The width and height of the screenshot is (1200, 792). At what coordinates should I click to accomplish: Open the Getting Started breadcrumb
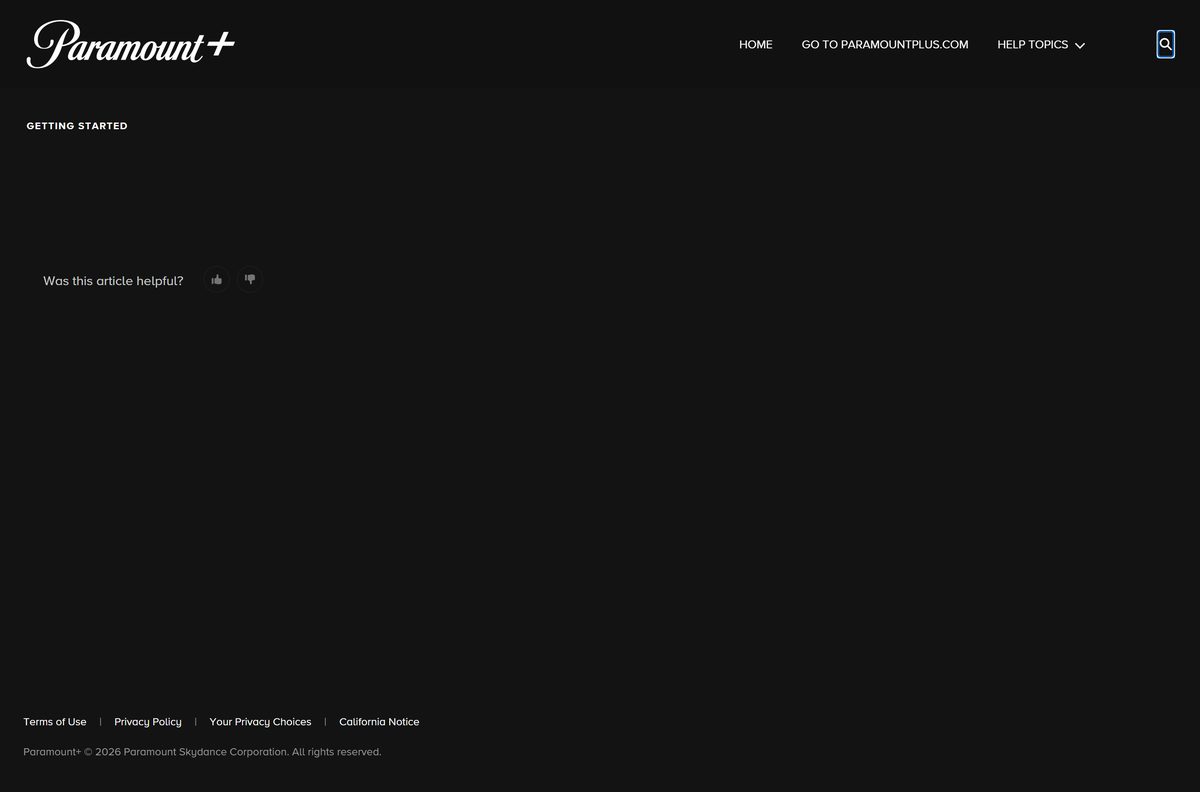pos(77,126)
